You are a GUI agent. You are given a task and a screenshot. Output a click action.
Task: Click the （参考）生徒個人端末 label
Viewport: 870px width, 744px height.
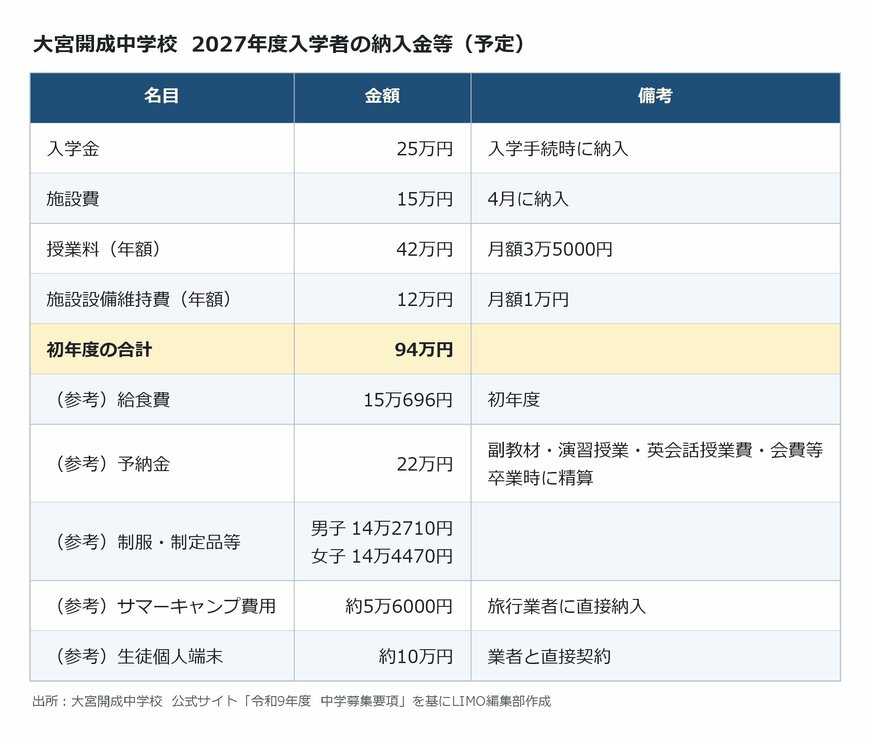pos(138,656)
